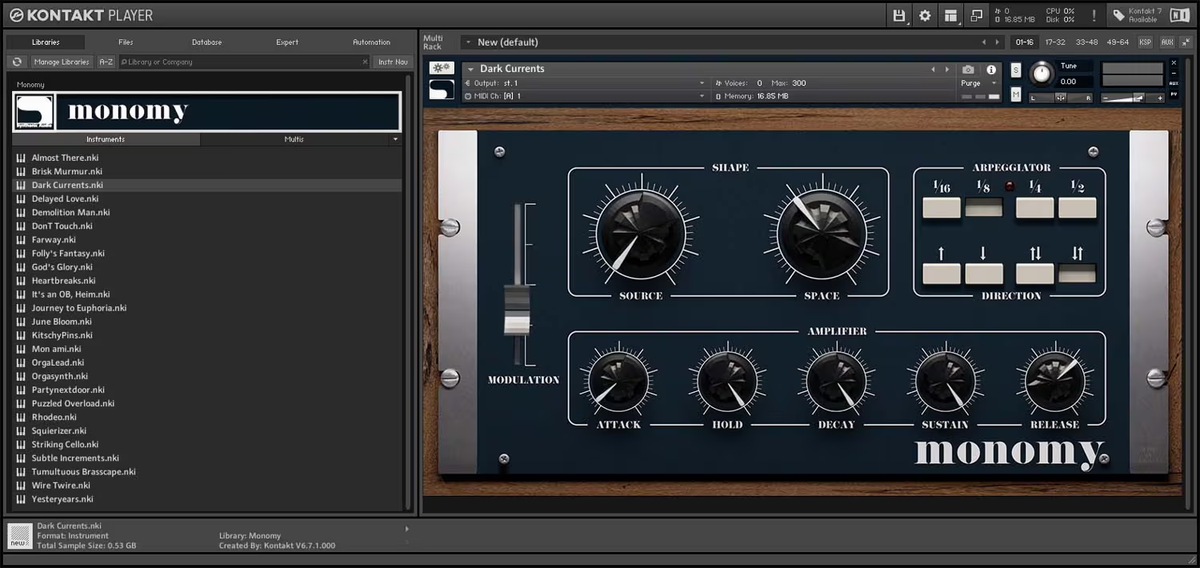Click the Library or Company search field
The width and height of the screenshot is (1200, 568).
[243, 62]
